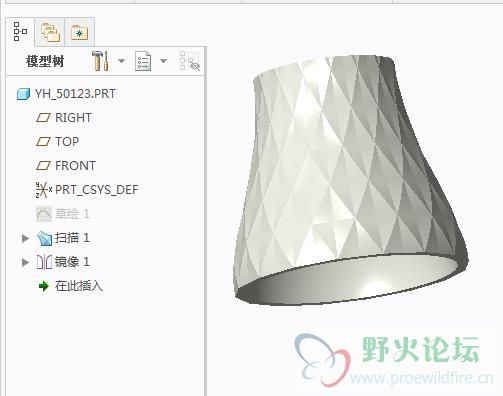The width and height of the screenshot is (503, 396).
Task: Click the 模型树 panel title
Action: coord(45,61)
